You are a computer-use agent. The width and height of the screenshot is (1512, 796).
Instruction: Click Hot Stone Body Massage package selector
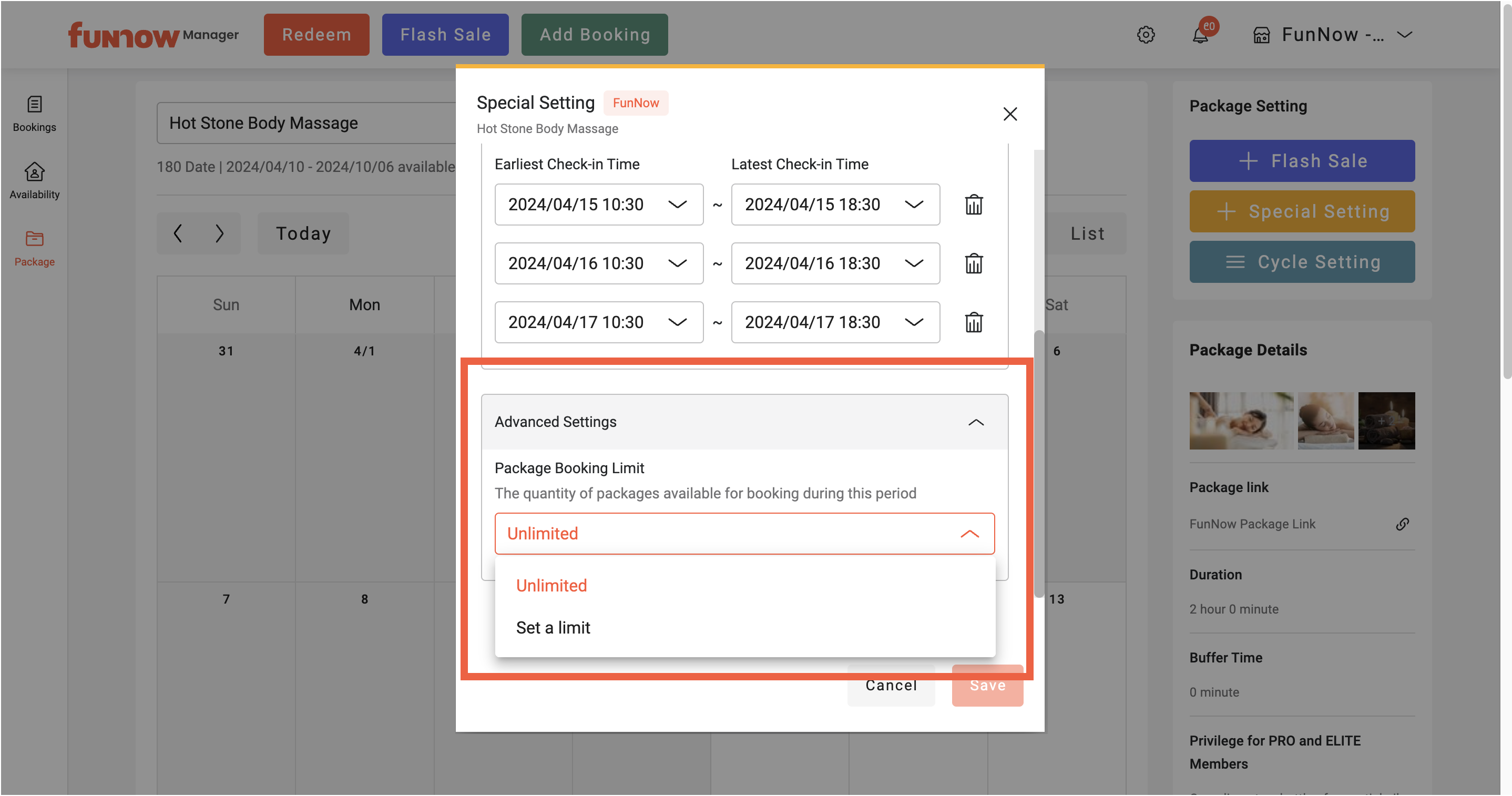[x=307, y=123]
